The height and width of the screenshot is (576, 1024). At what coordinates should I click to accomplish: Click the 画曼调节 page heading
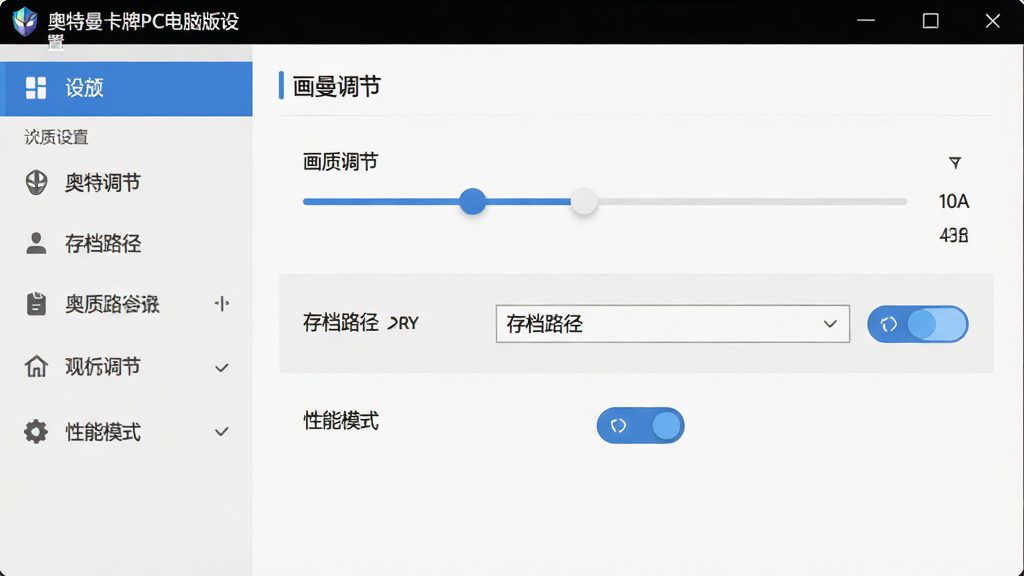pos(336,86)
